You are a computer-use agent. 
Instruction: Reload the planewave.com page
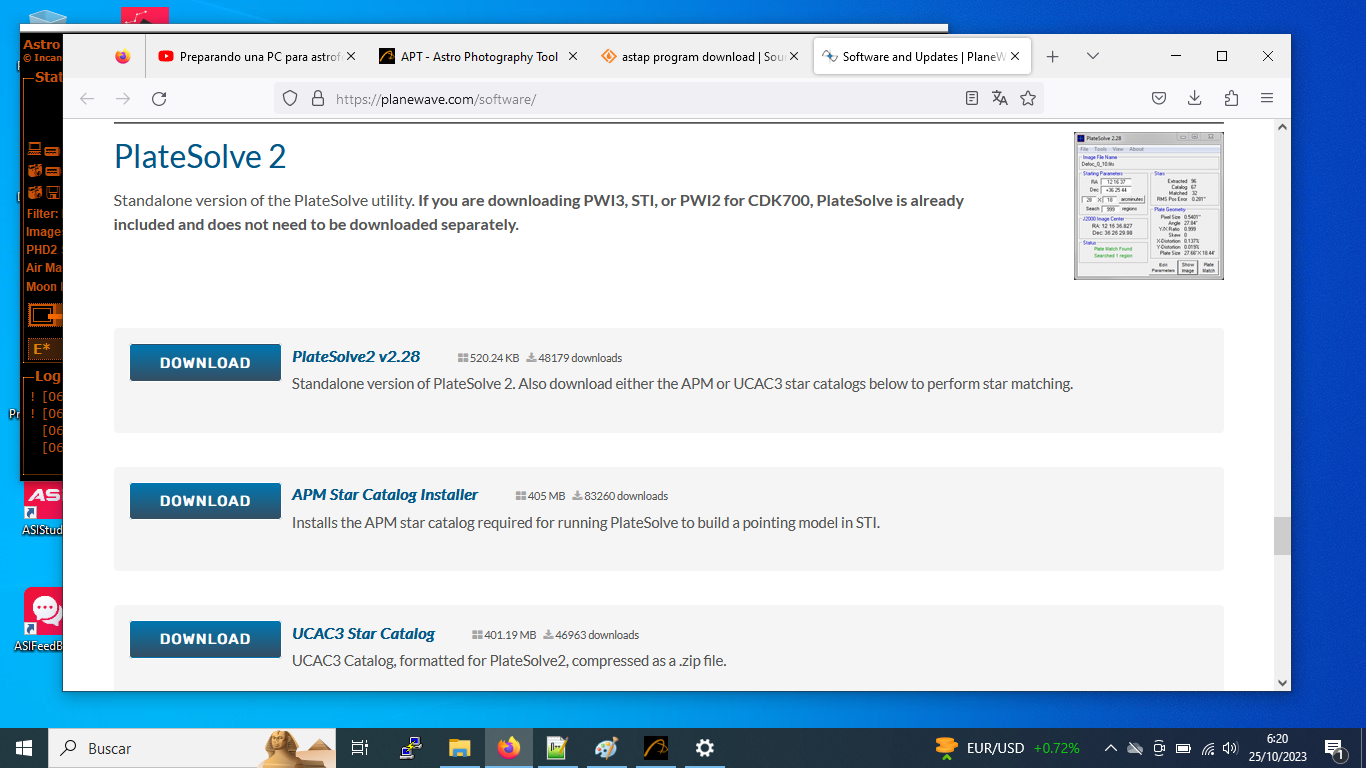[159, 98]
